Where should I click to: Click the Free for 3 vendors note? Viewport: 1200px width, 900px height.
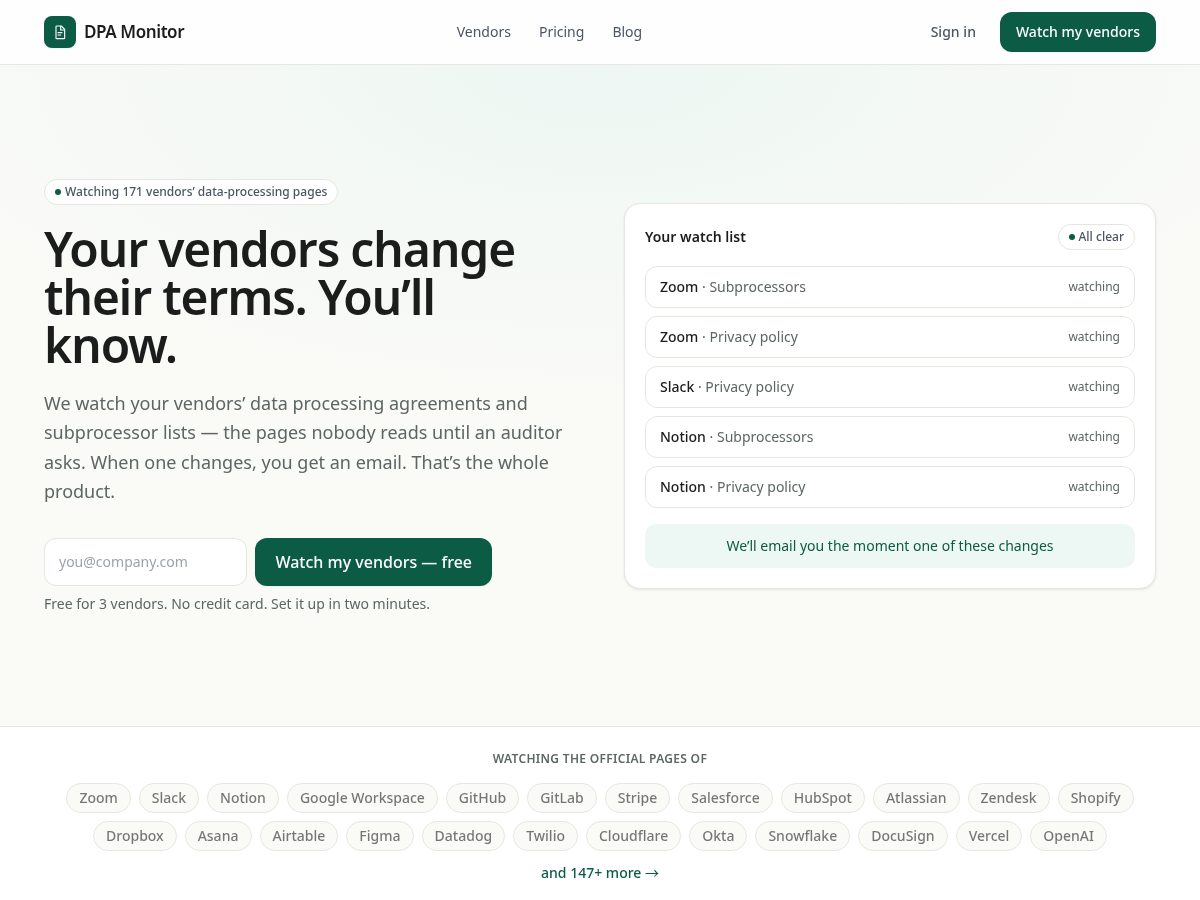pyautogui.click(x=237, y=604)
